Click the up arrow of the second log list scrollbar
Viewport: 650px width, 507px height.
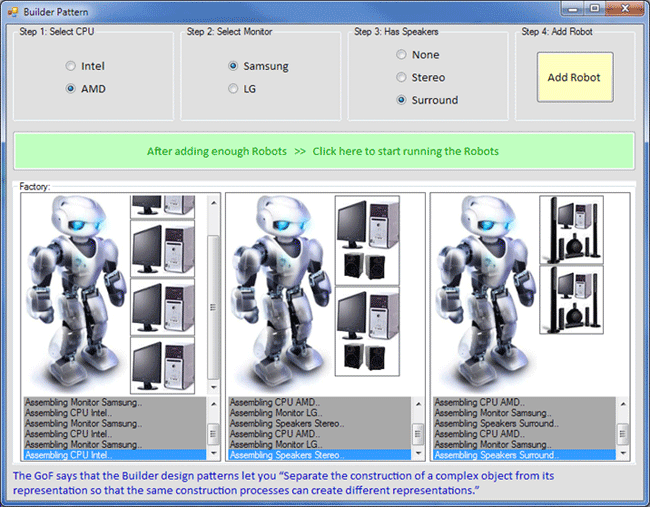pos(418,404)
